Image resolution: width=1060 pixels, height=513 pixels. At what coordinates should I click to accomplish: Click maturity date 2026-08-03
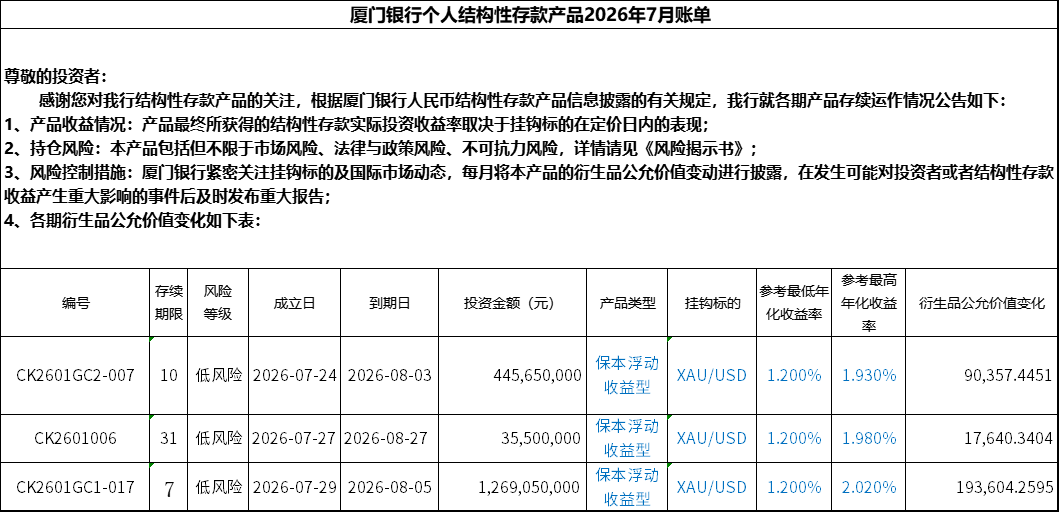pyautogui.click(x=389, y=375)
